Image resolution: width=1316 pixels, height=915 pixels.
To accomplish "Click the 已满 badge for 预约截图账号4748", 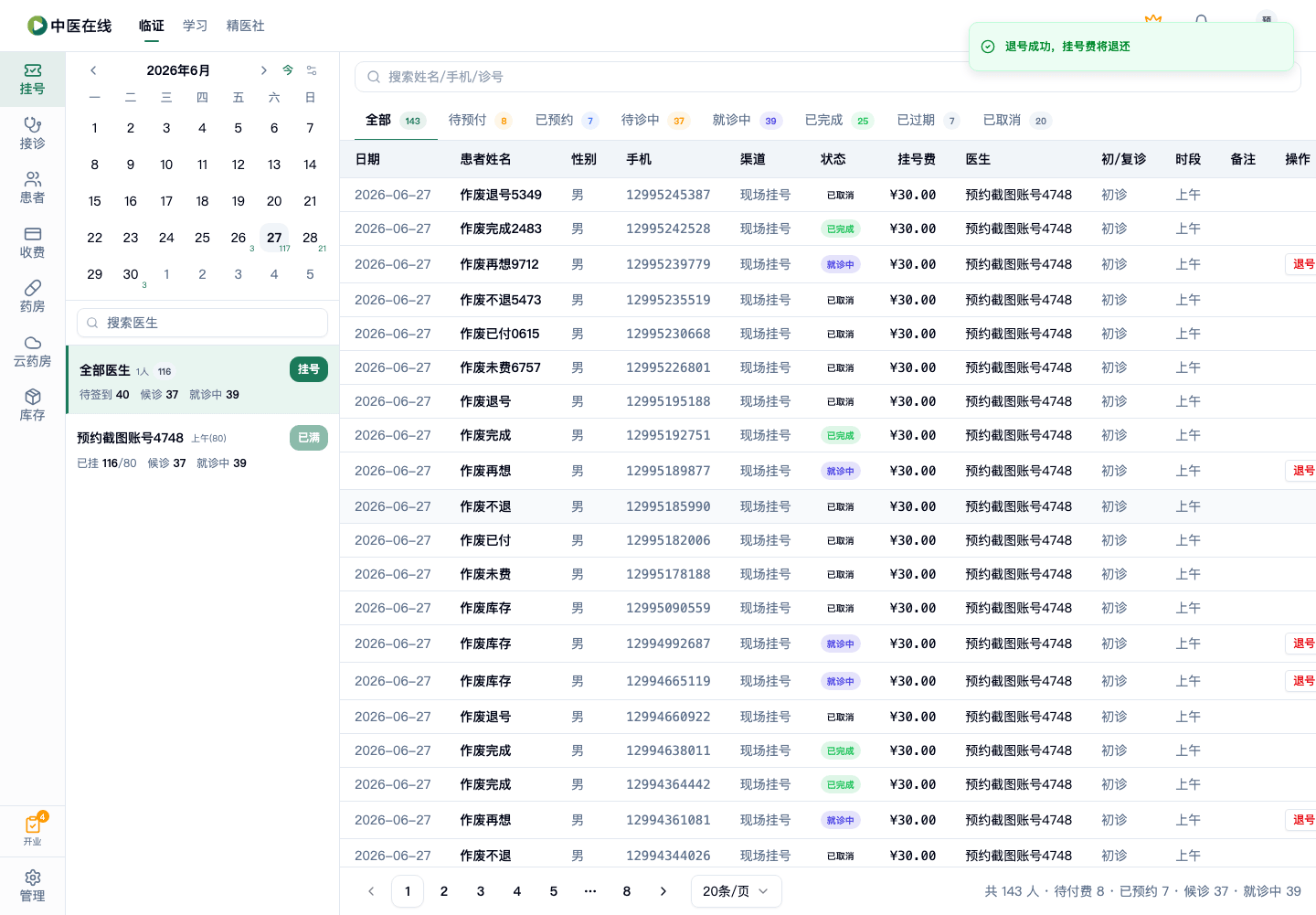I will 309,438.
